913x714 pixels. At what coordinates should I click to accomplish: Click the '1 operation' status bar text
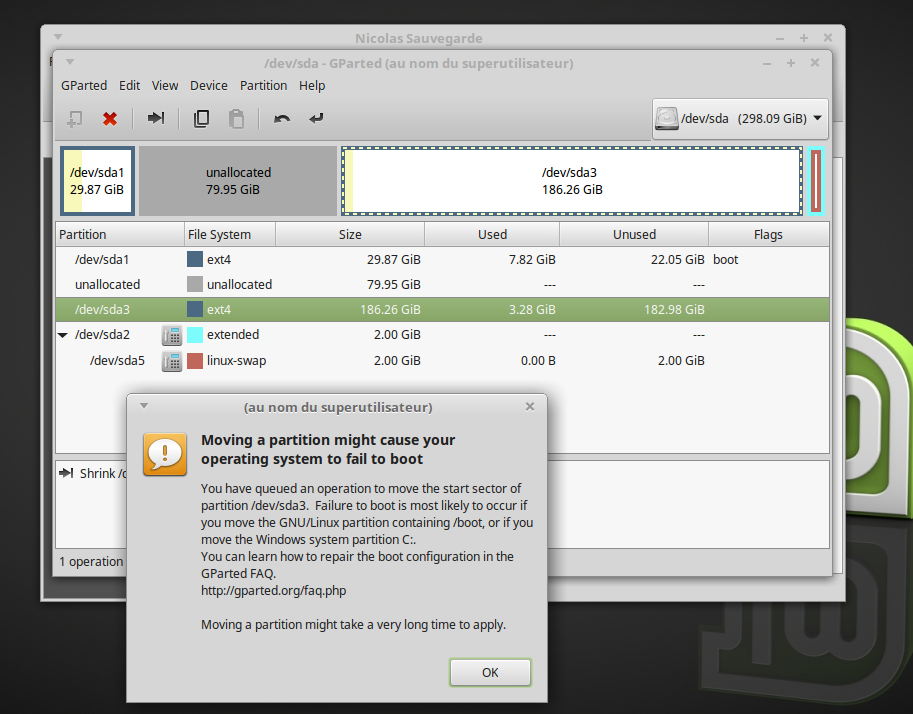(x=91, y=561)
